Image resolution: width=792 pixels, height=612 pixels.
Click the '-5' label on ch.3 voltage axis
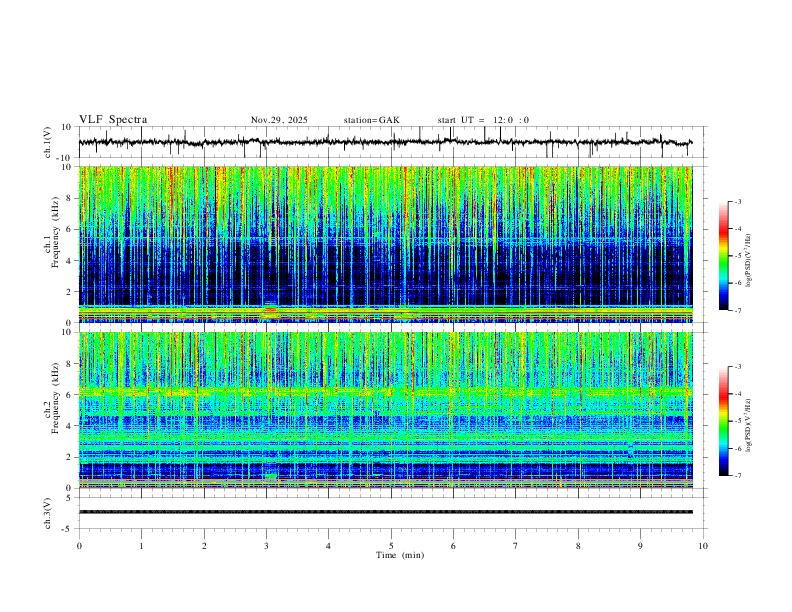click(x=68, y=529)
